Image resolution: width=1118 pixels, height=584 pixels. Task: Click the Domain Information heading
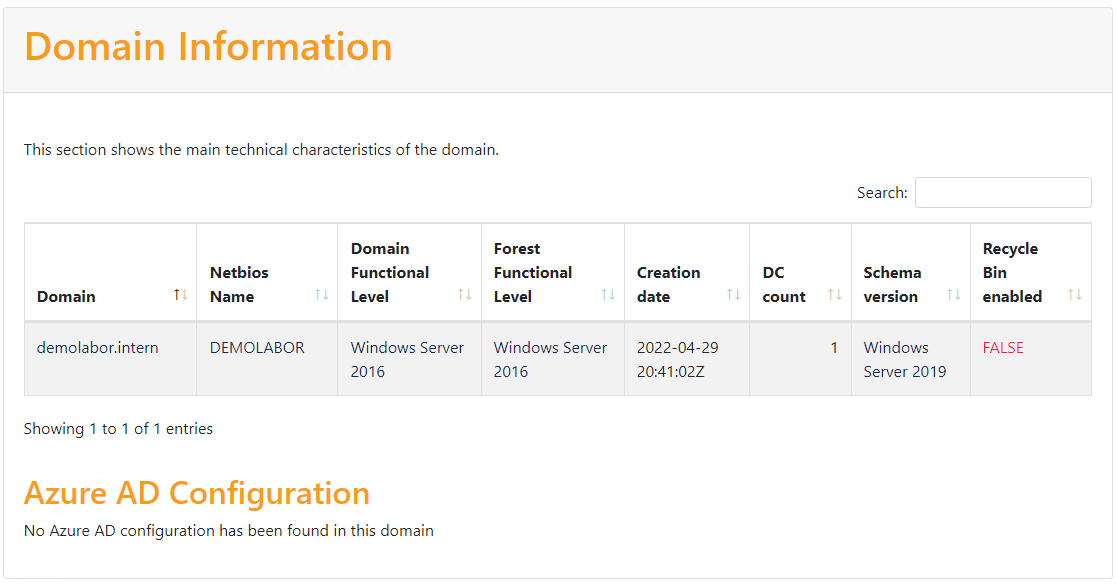[208, 47]
